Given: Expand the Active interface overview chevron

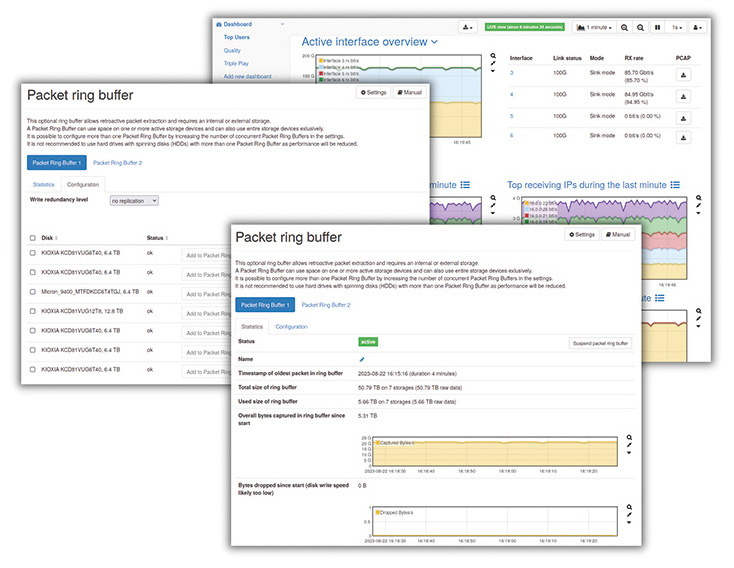Looking at the screenshot, I should click(x=434, y=42).
